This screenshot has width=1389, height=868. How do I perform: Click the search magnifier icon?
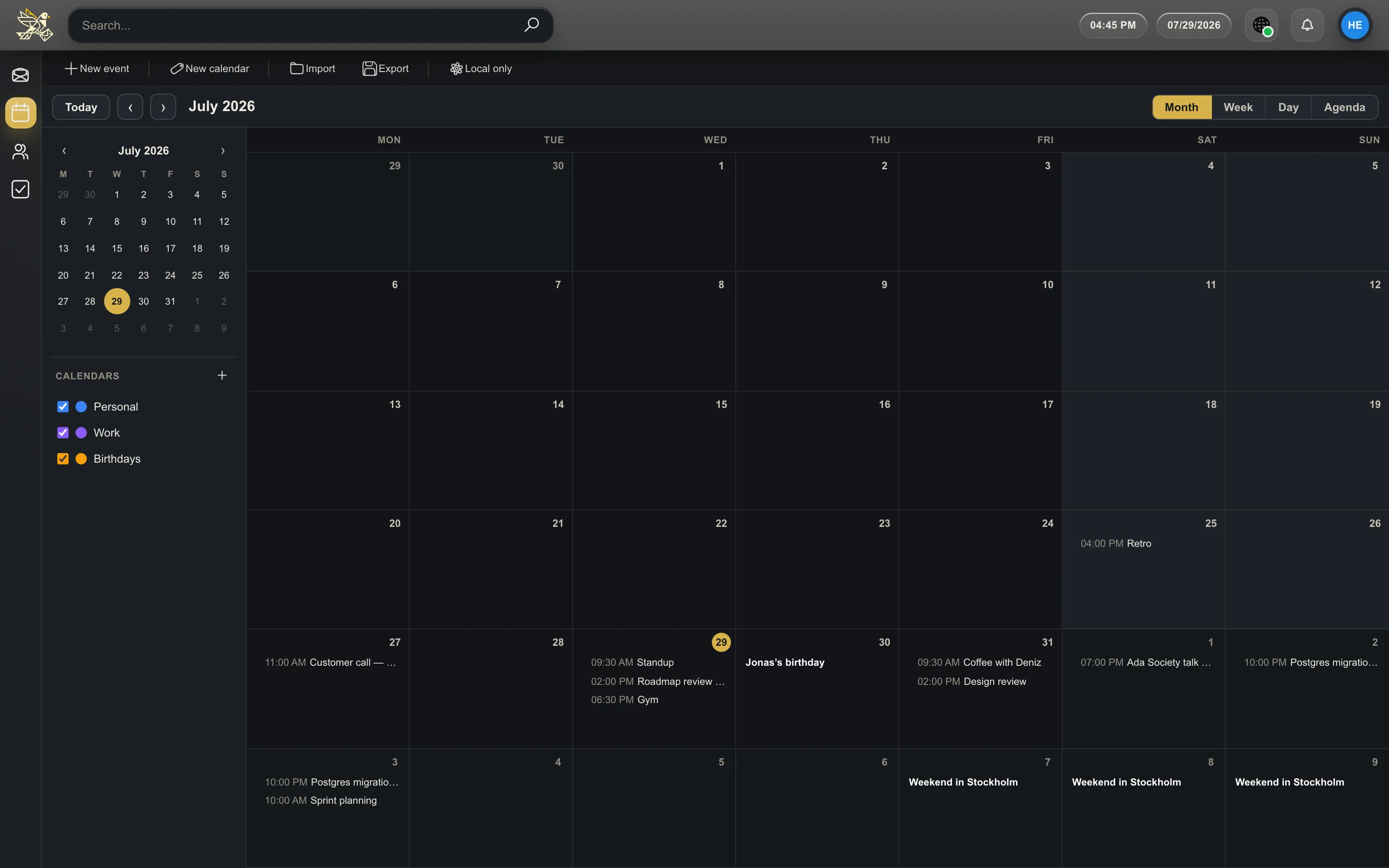coord(531,25)
